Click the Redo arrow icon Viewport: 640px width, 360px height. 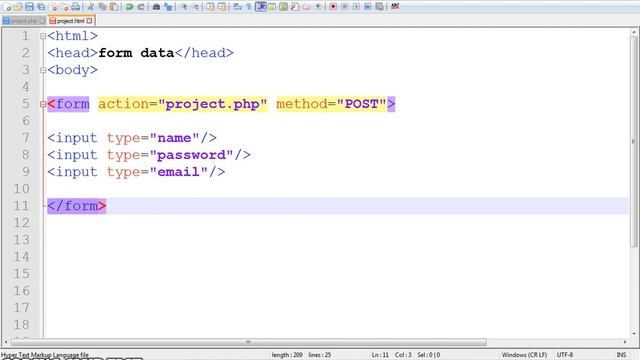pos(141,7)
